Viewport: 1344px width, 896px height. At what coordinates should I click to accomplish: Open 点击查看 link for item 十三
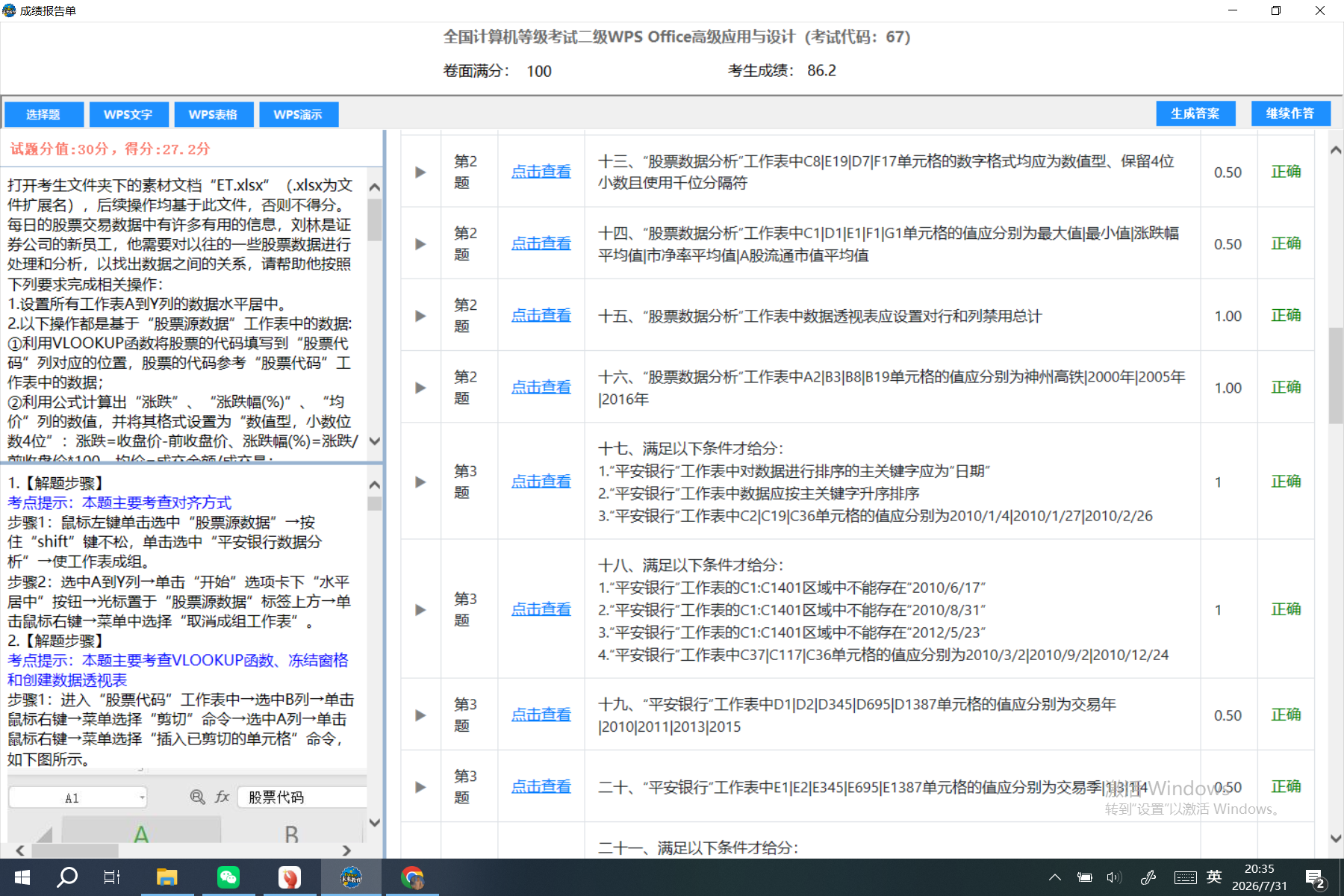(541, 172)
